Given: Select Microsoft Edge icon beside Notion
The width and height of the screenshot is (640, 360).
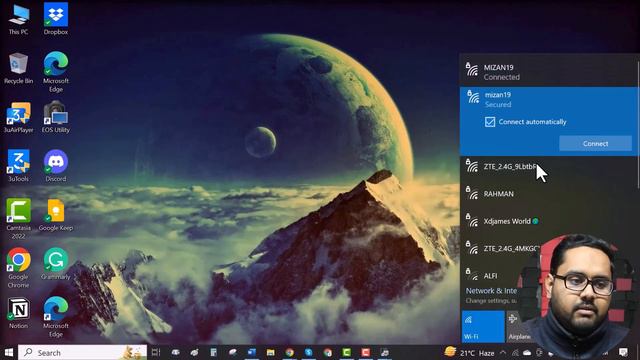Looking at the screenshot, I should click(x=56, y=317).
